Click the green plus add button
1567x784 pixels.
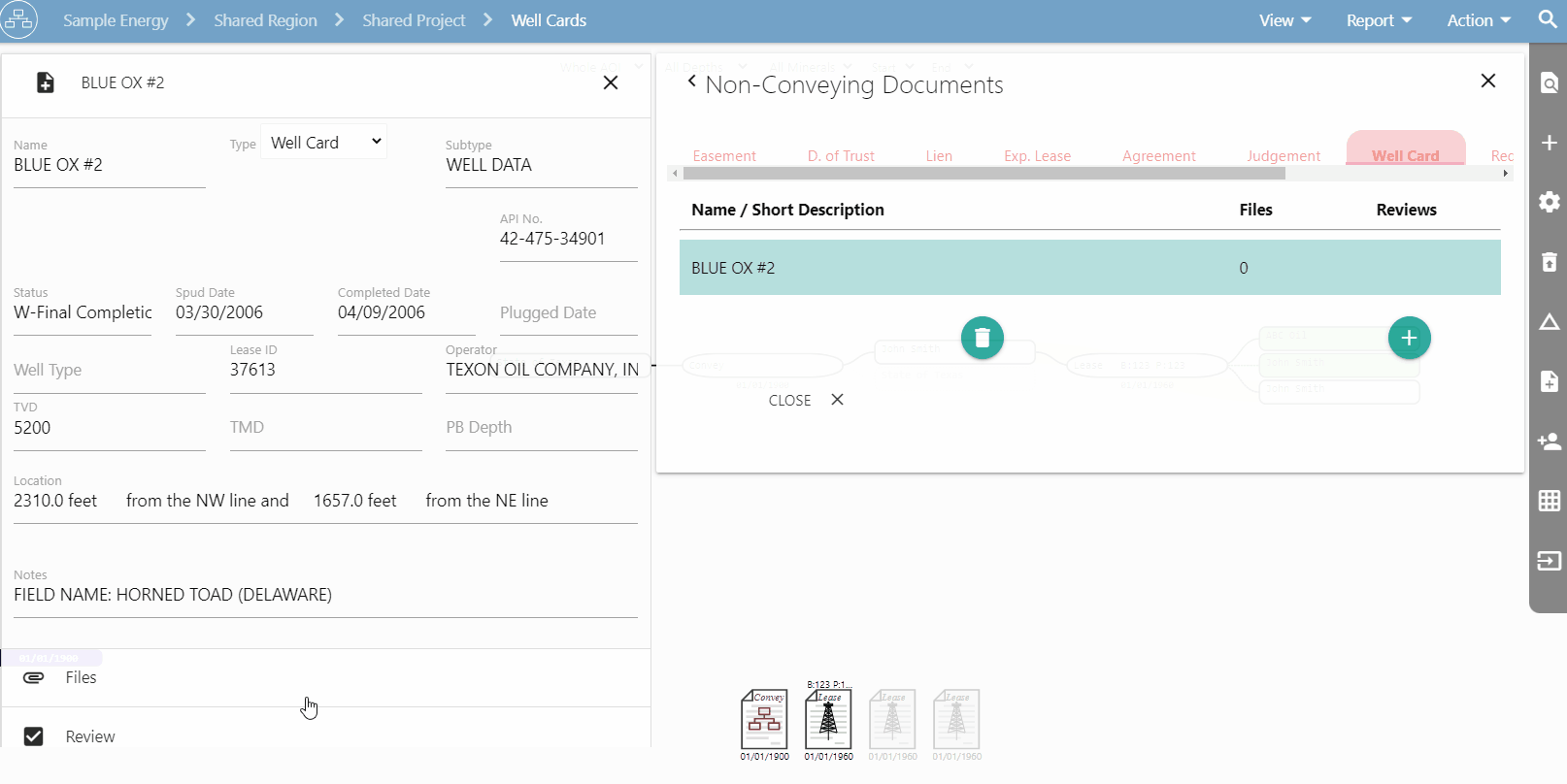click(x=1409, y=338)
